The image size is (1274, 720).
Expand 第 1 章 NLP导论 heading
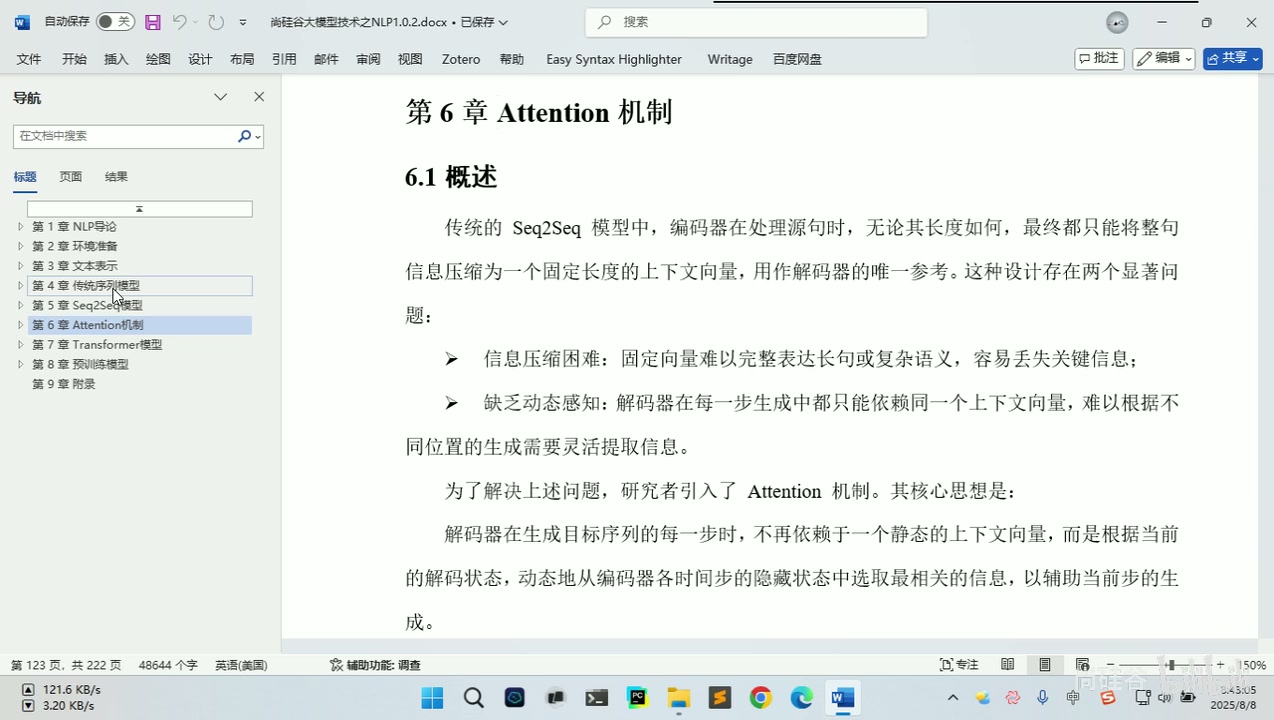pyautogui.click(x=20, y=227)
